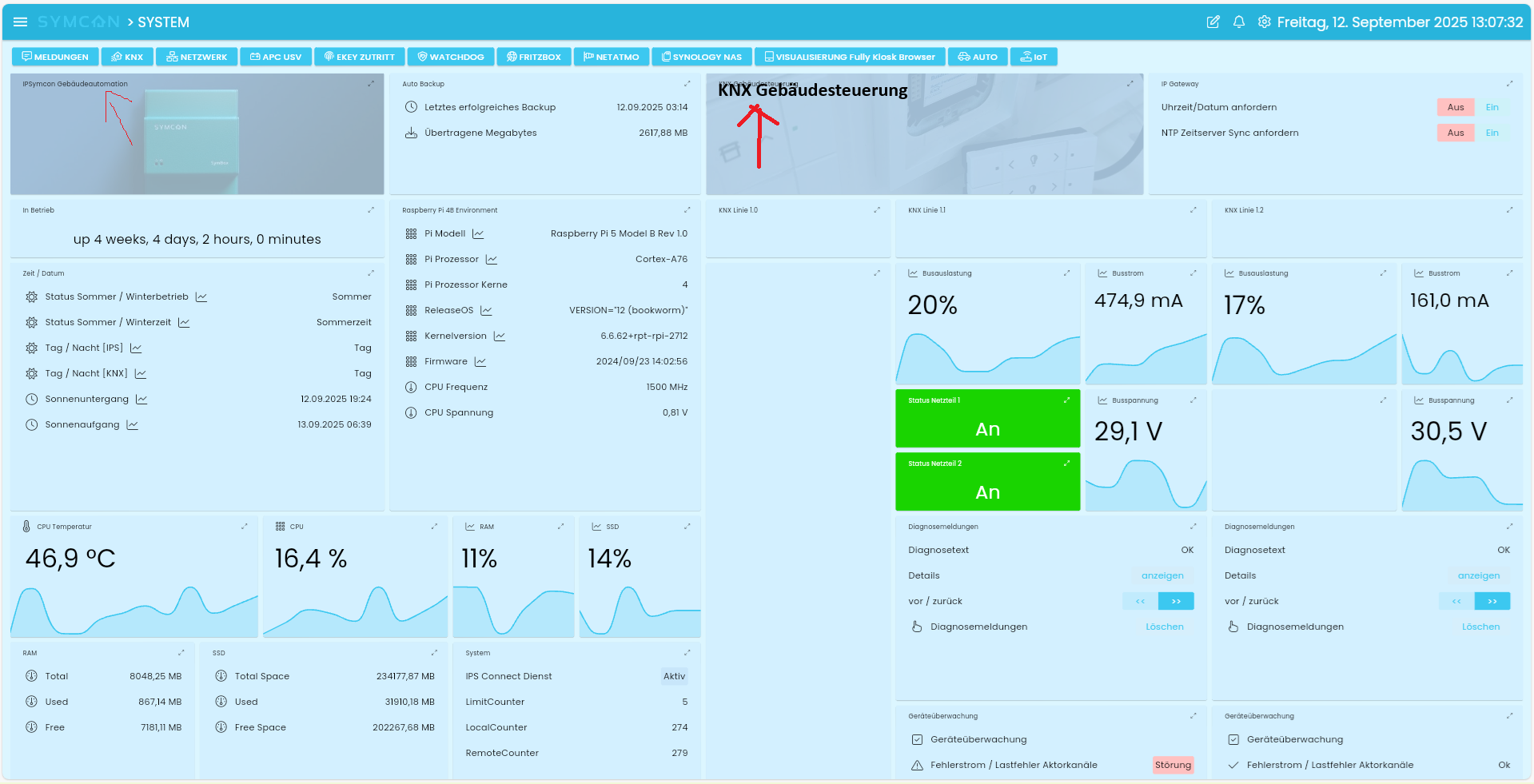Open chart icon next to Kernelversion
Image resolution: width=1534 pixels, height=784 pixels.
click(x=500, y=336)
